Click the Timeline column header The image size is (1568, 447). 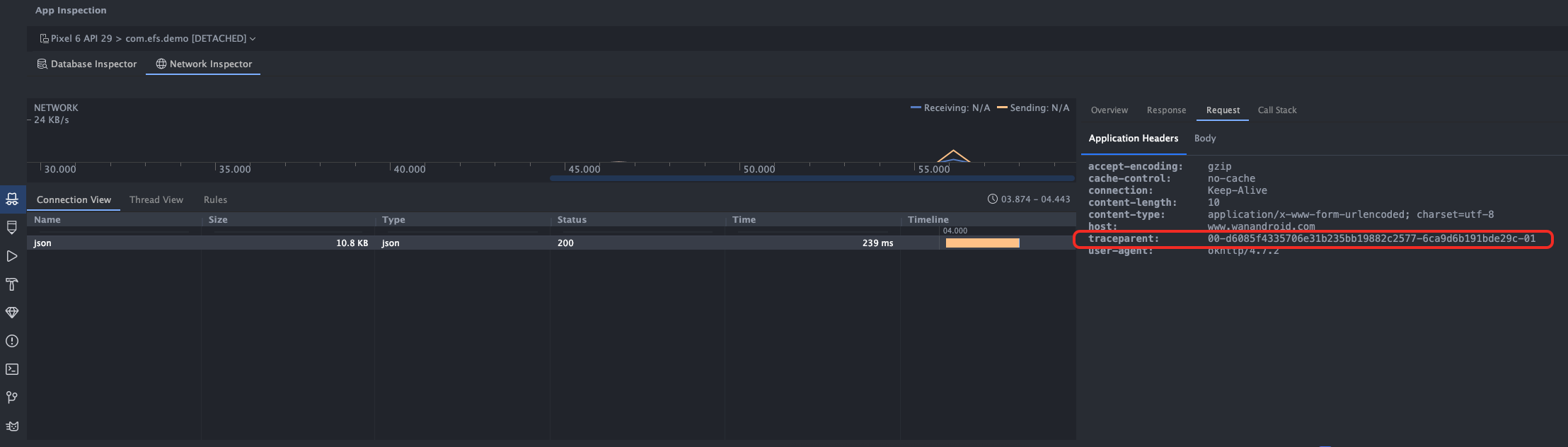[x=988, y=220]
